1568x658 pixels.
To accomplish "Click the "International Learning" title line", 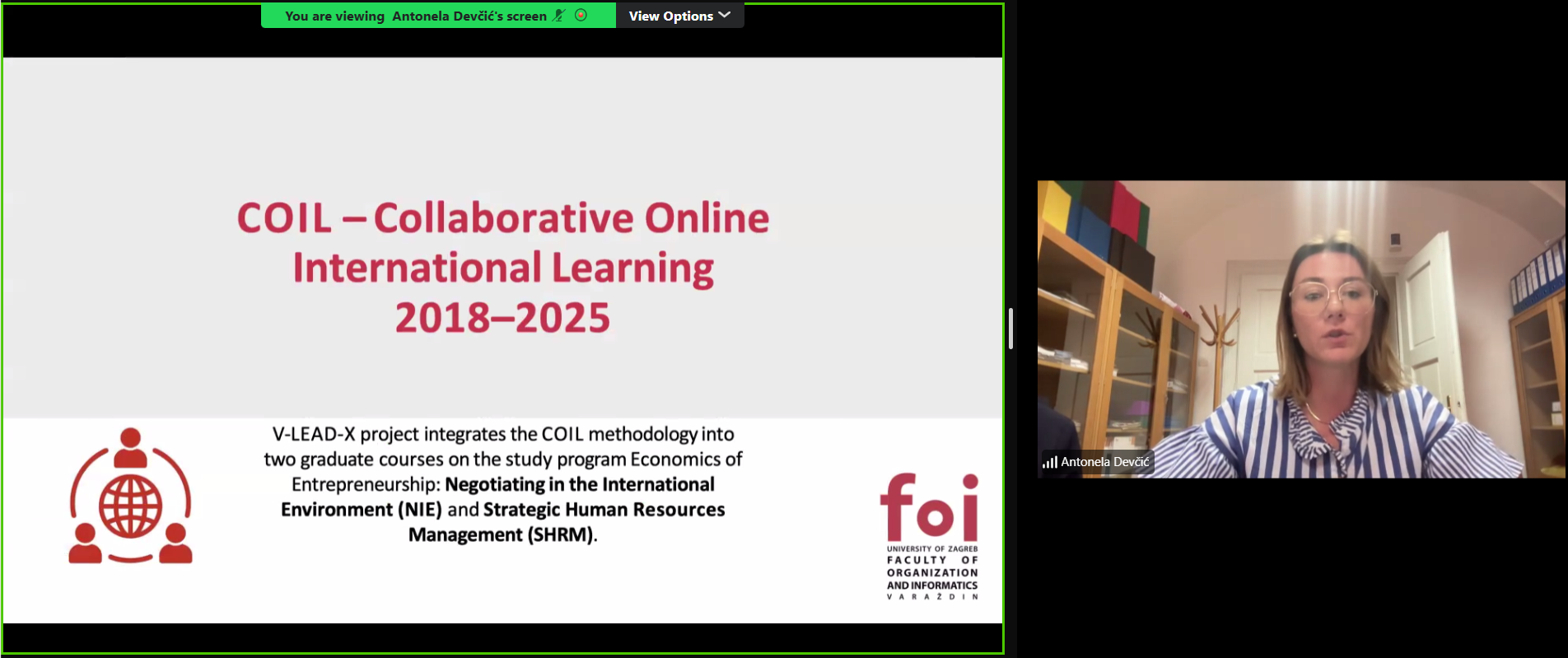I will [502, 268].
